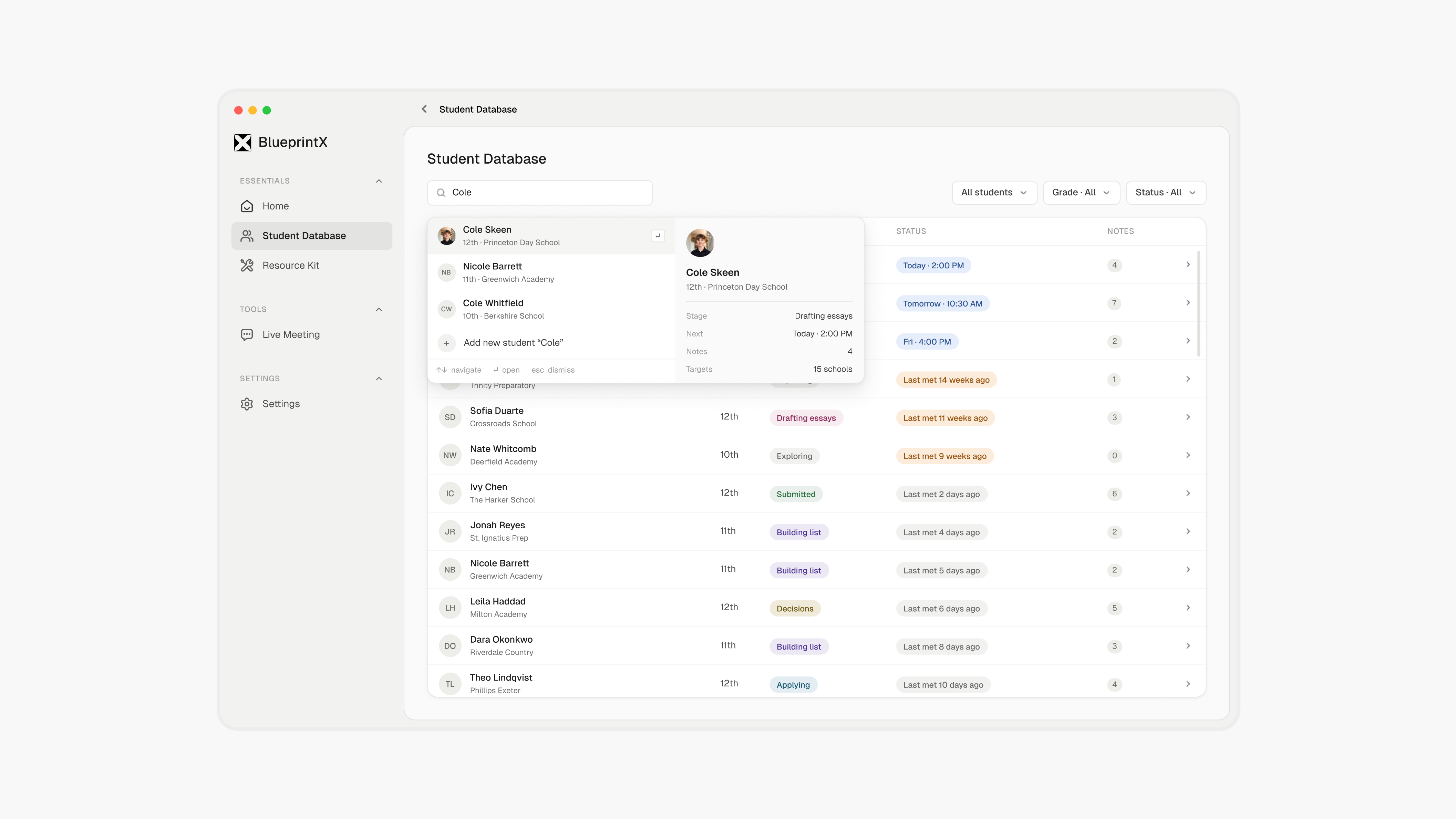Open Settings in sidebar

(x=311, y=404)
